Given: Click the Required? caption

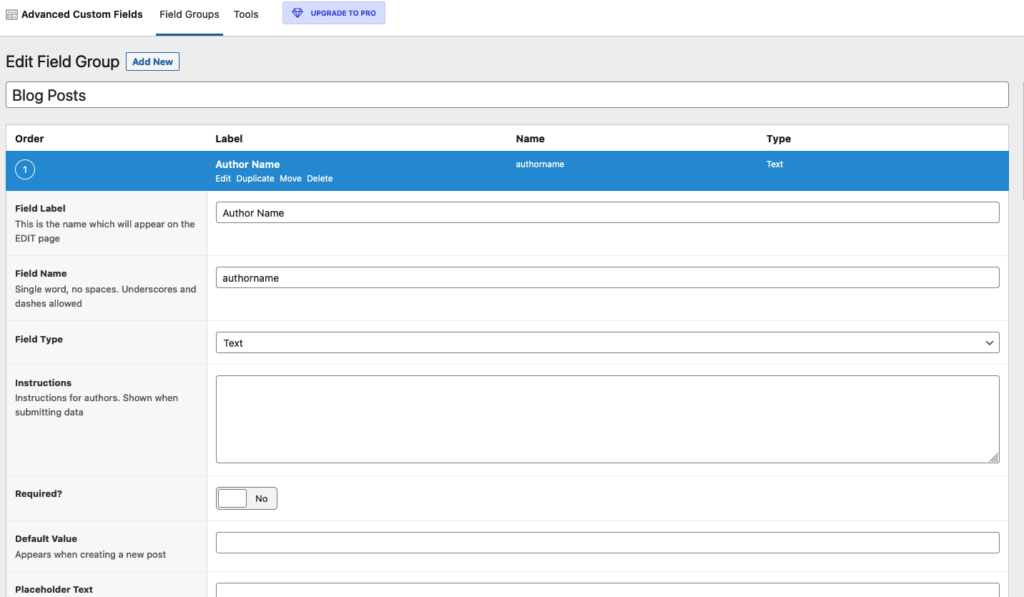Looking at the screenshot, I should click(x=39, y=494).
